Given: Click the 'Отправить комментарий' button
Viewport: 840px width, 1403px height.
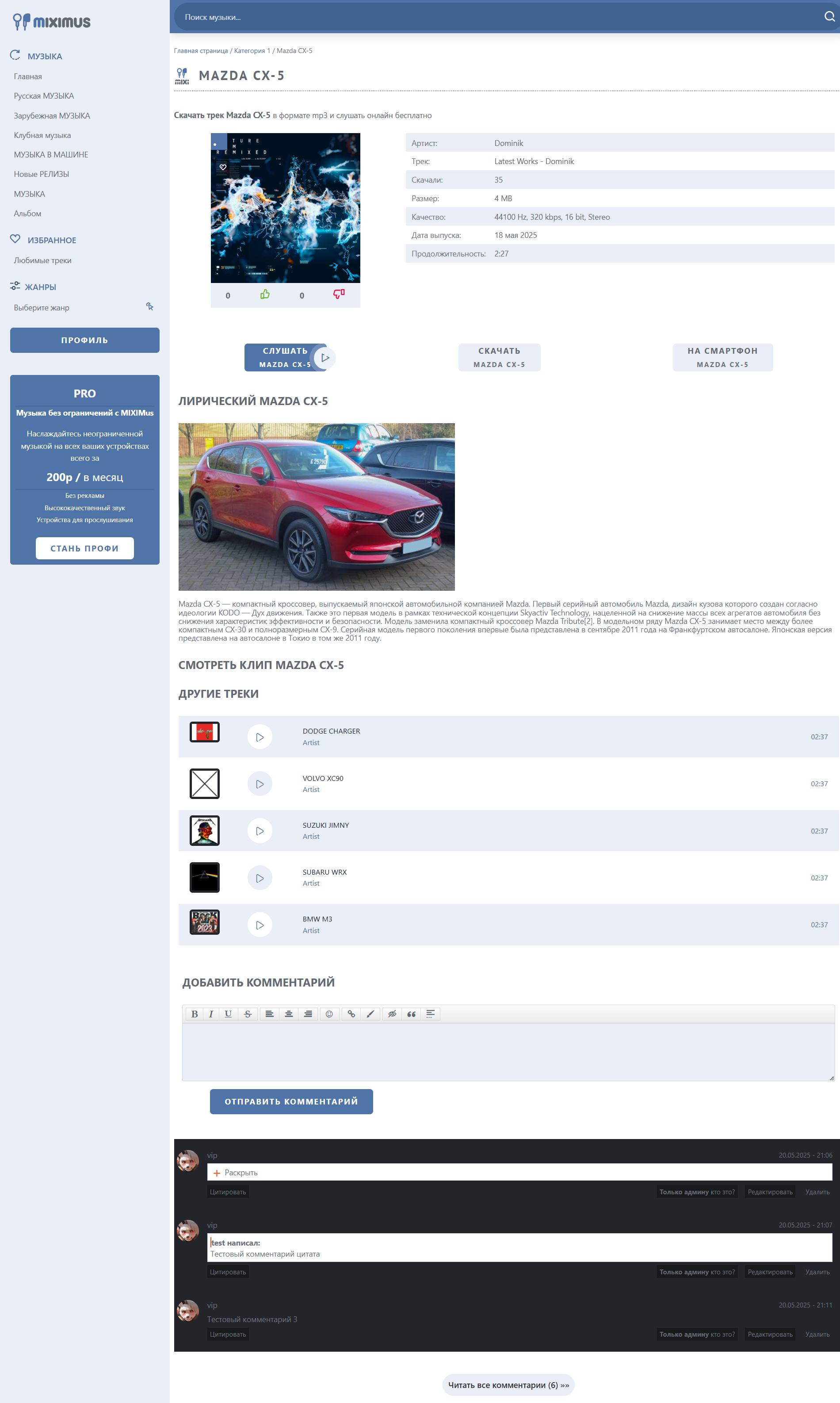Looking at the screenshot, I should point(291,1101).
